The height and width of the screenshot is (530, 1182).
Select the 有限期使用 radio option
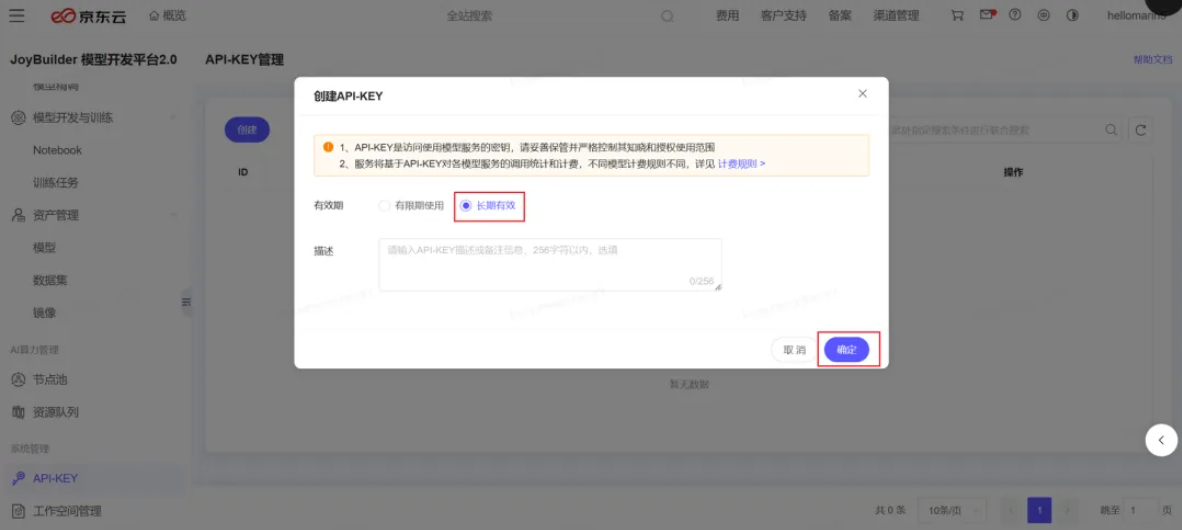pyautogui.click(x=384, y=206)
